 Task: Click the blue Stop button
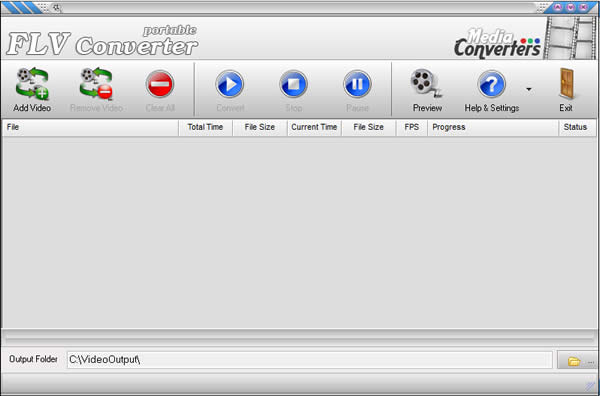pyautogui.click(x=293, y=84)
